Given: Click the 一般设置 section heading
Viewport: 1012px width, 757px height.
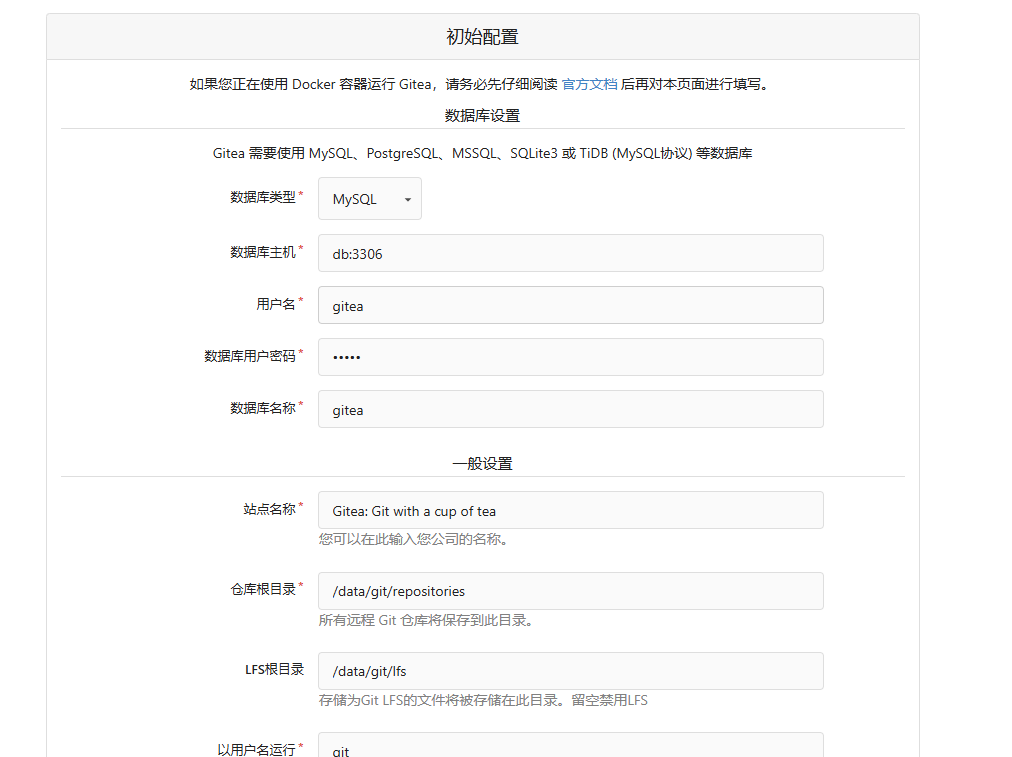Looking at the screenshot, I should point(482,463).
